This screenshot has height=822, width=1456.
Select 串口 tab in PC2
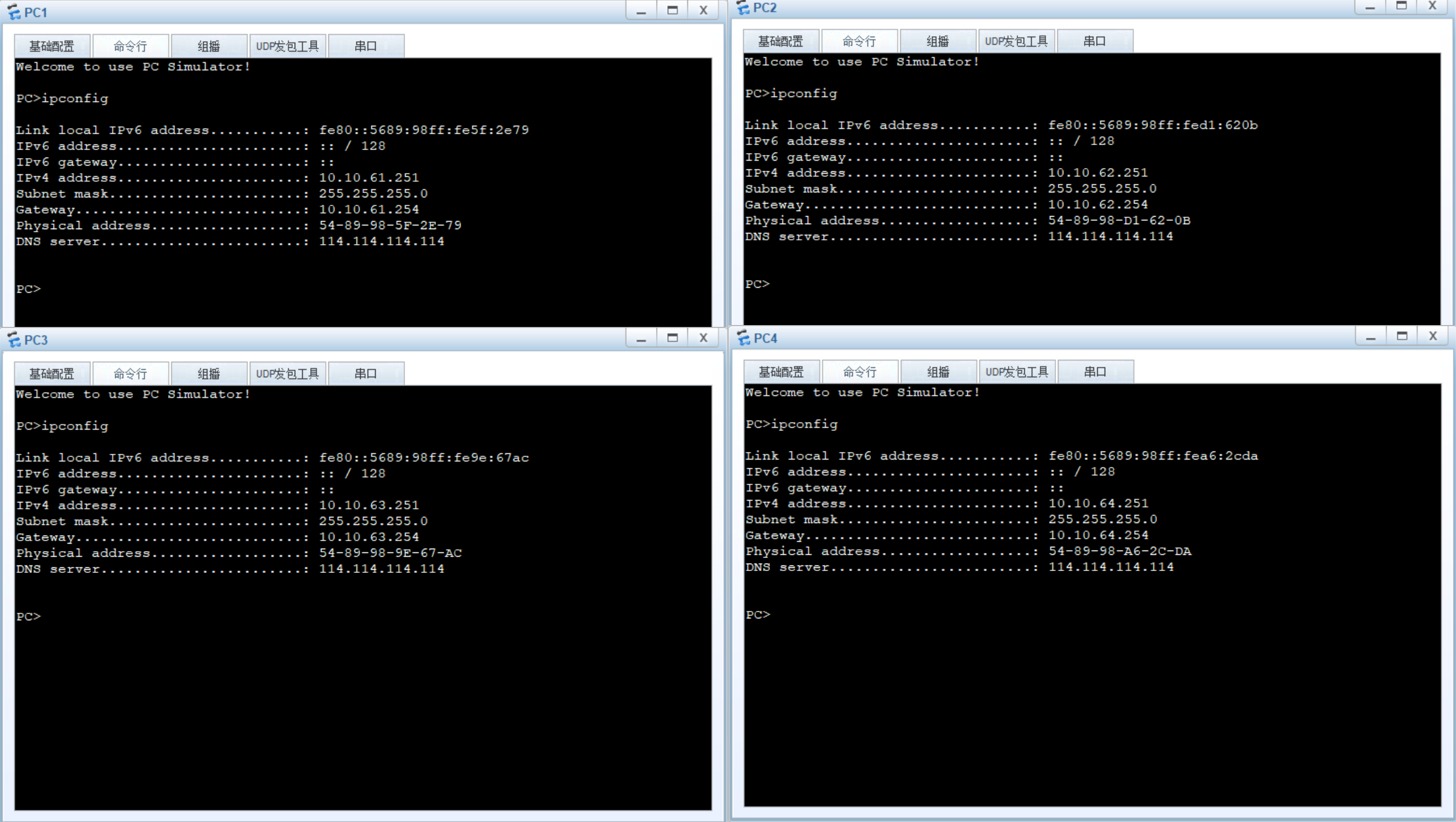tap(1094, 41)
